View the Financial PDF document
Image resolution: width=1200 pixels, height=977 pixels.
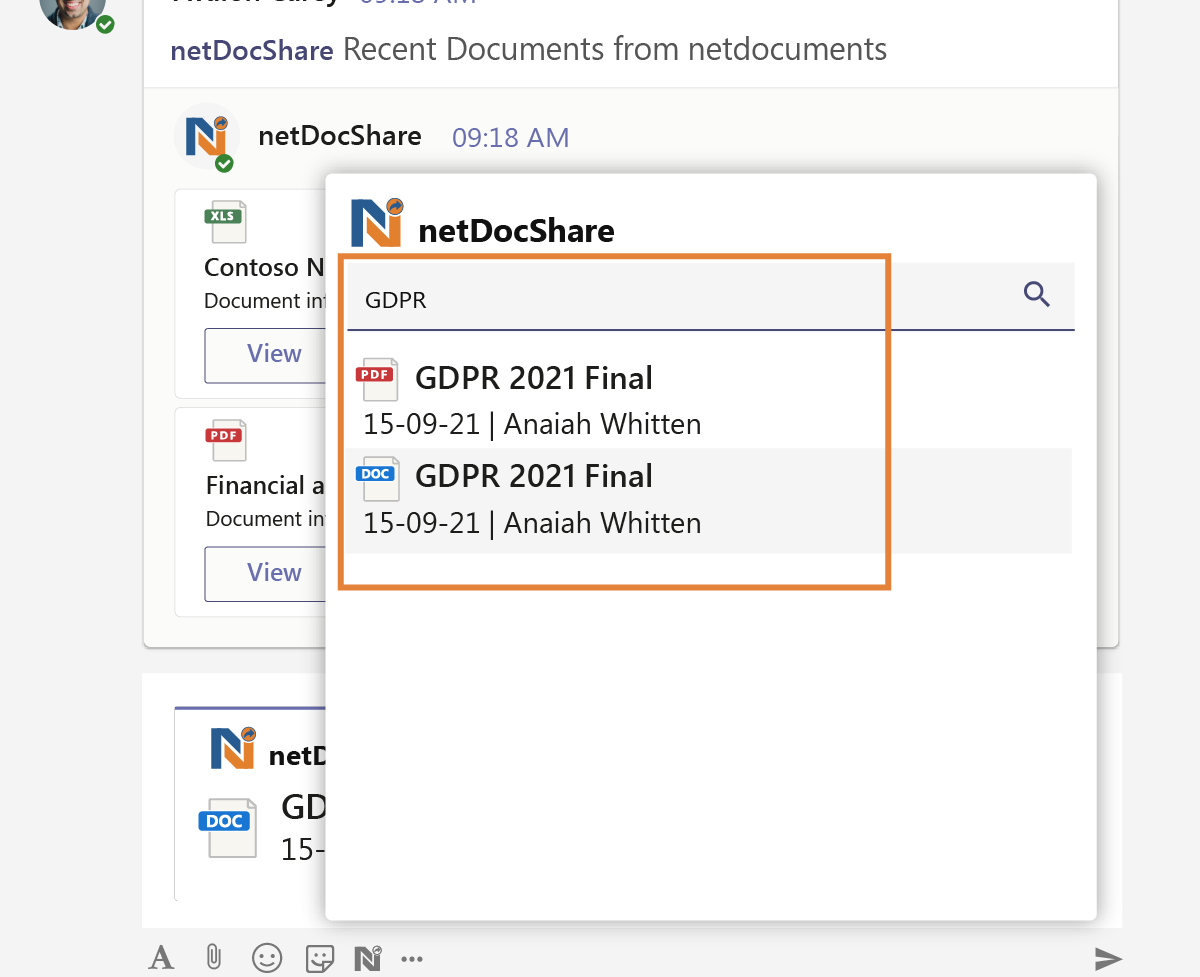267,573
